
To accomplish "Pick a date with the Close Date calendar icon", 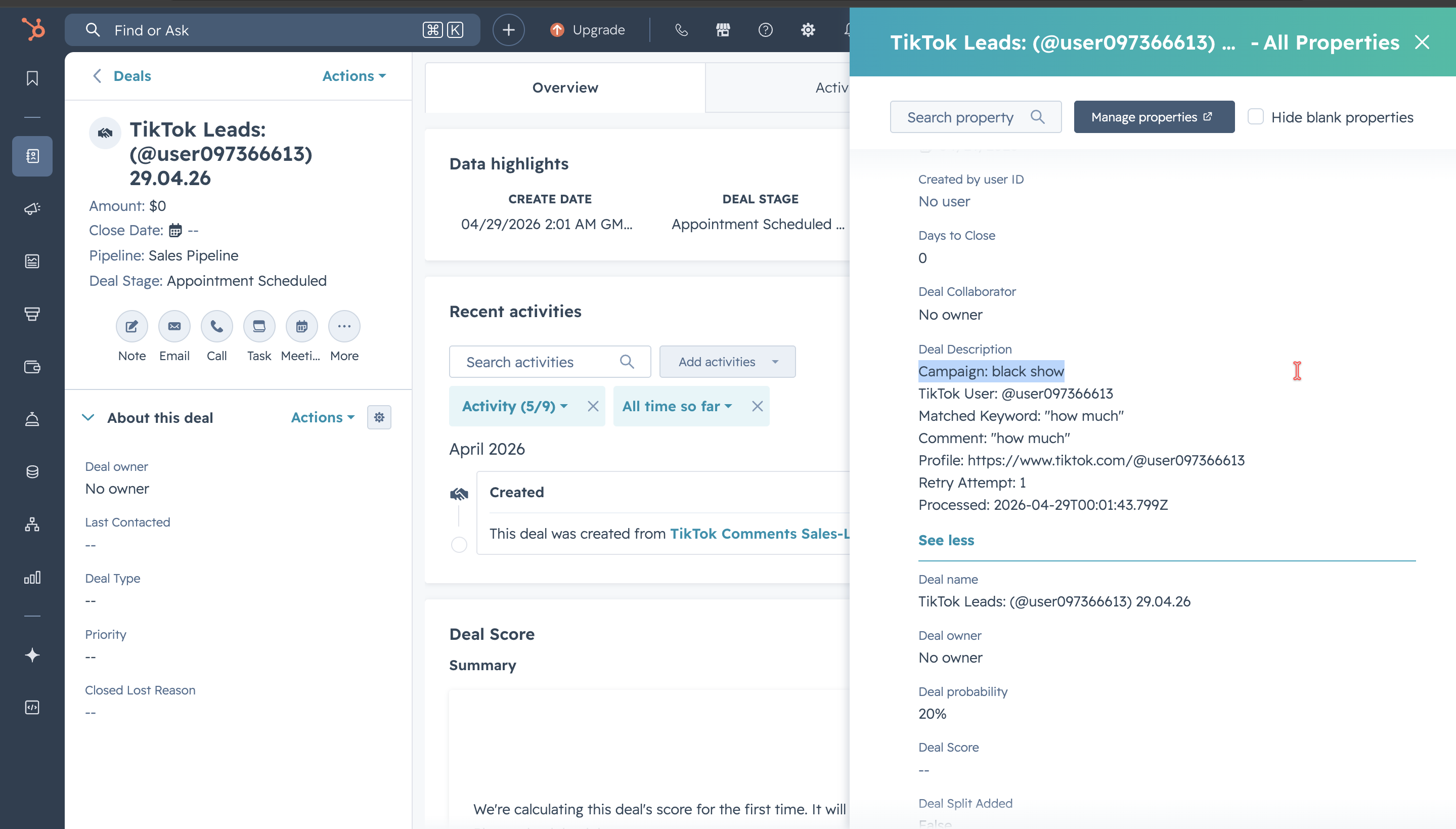I will click(x=175, y=231).
